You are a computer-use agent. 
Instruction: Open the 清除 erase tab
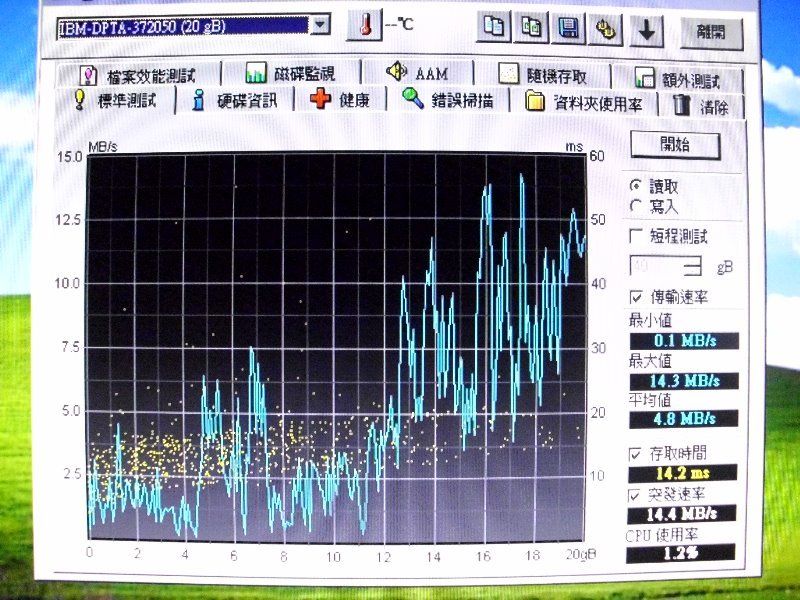pyautogui.click(x=701, y=106)
